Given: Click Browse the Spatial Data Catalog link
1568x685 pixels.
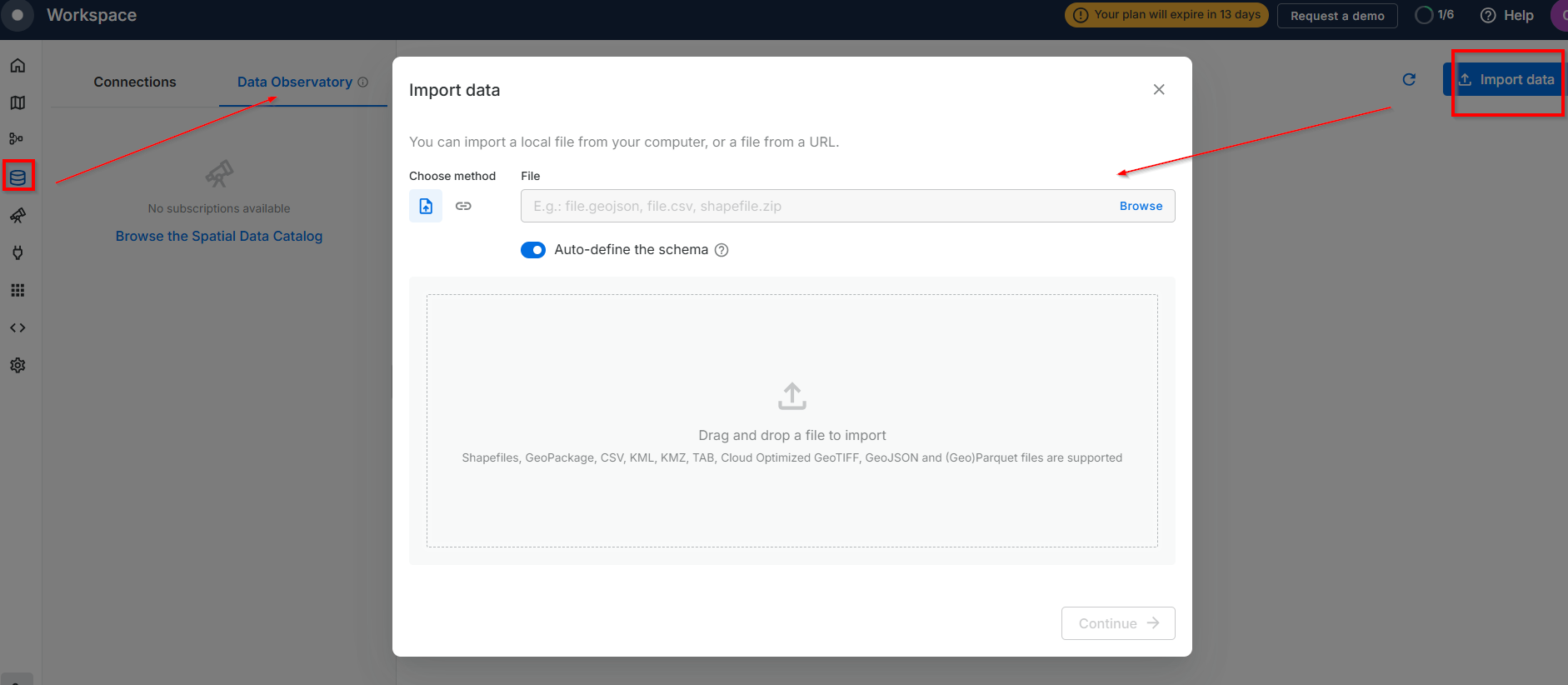Looking at the screenshot, I should coord(219,236).
